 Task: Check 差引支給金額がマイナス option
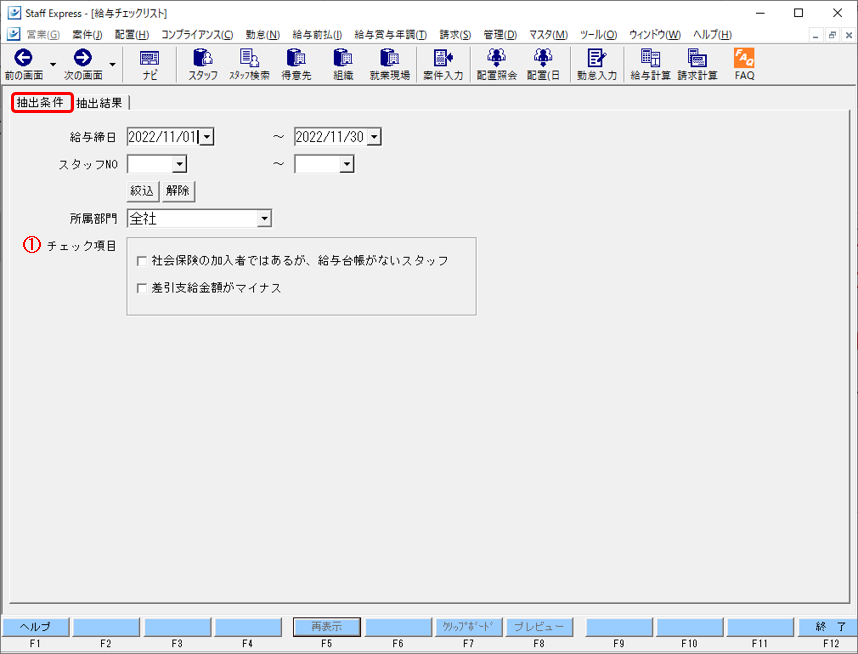[142, 288]
